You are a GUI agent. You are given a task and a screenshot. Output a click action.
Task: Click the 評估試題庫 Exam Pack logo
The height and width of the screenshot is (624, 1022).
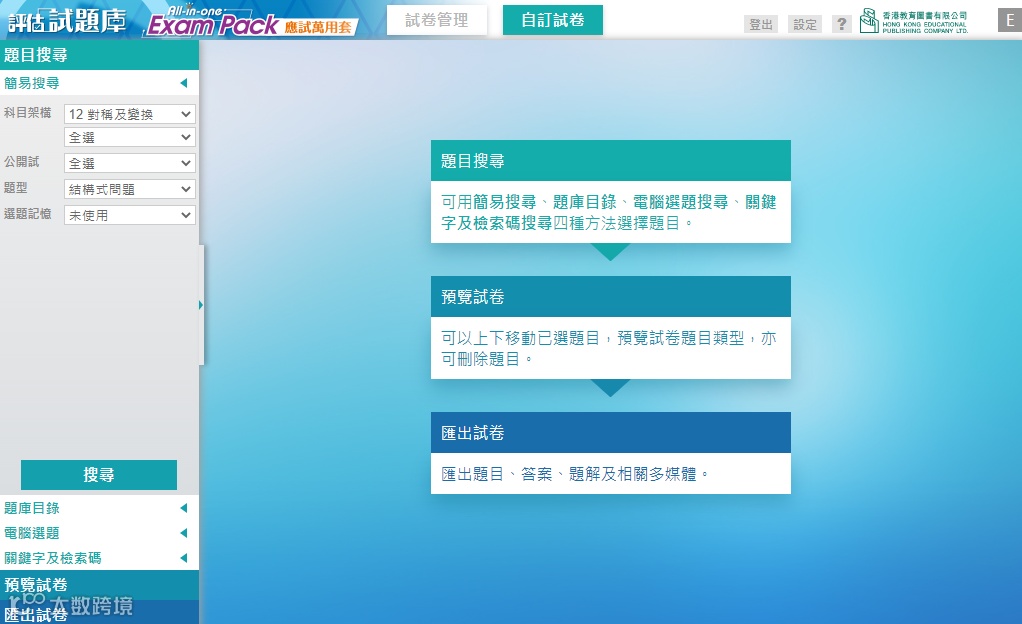click(x=182, y=22)
